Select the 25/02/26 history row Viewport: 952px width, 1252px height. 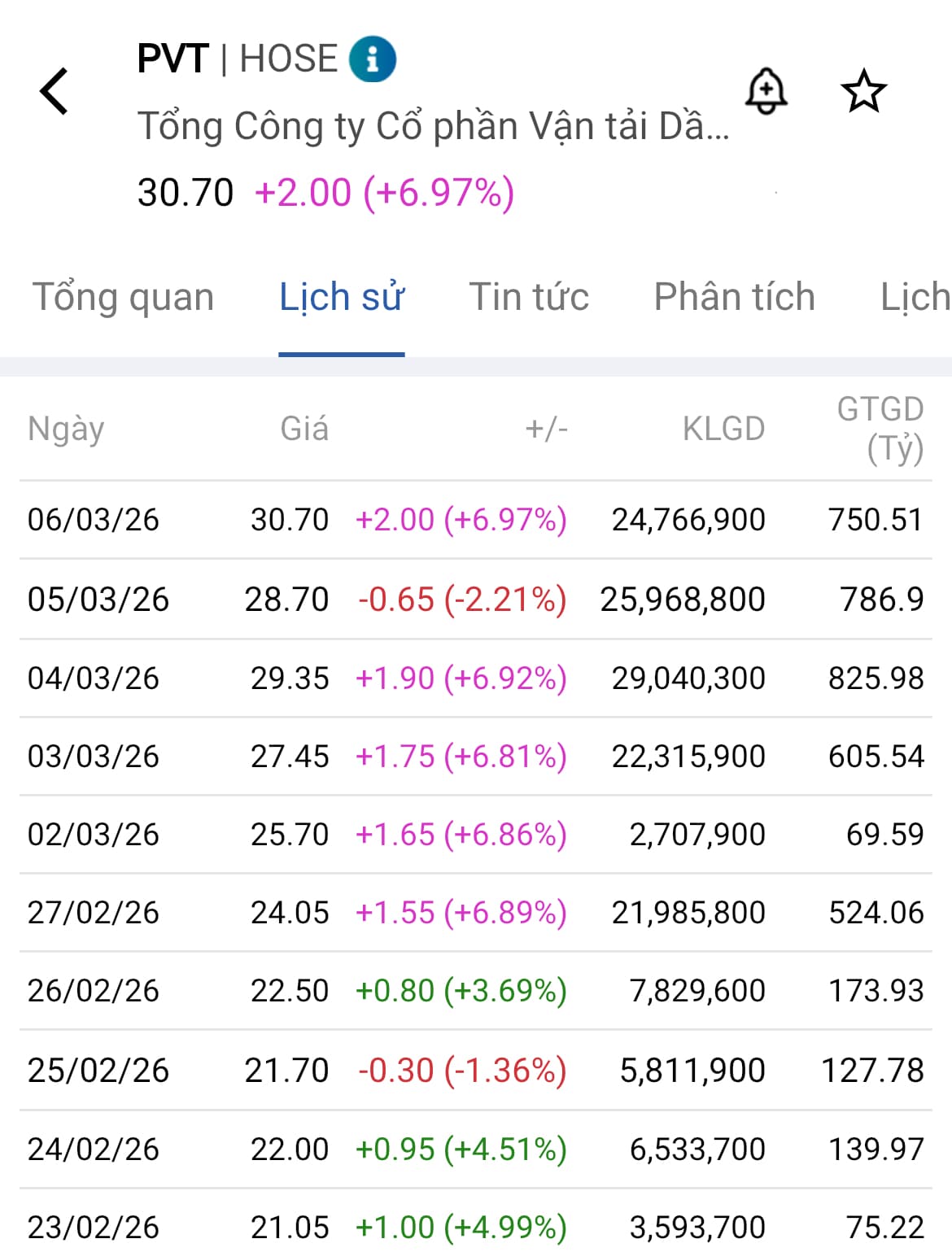pyautogui.click(x=475, y=1071)
